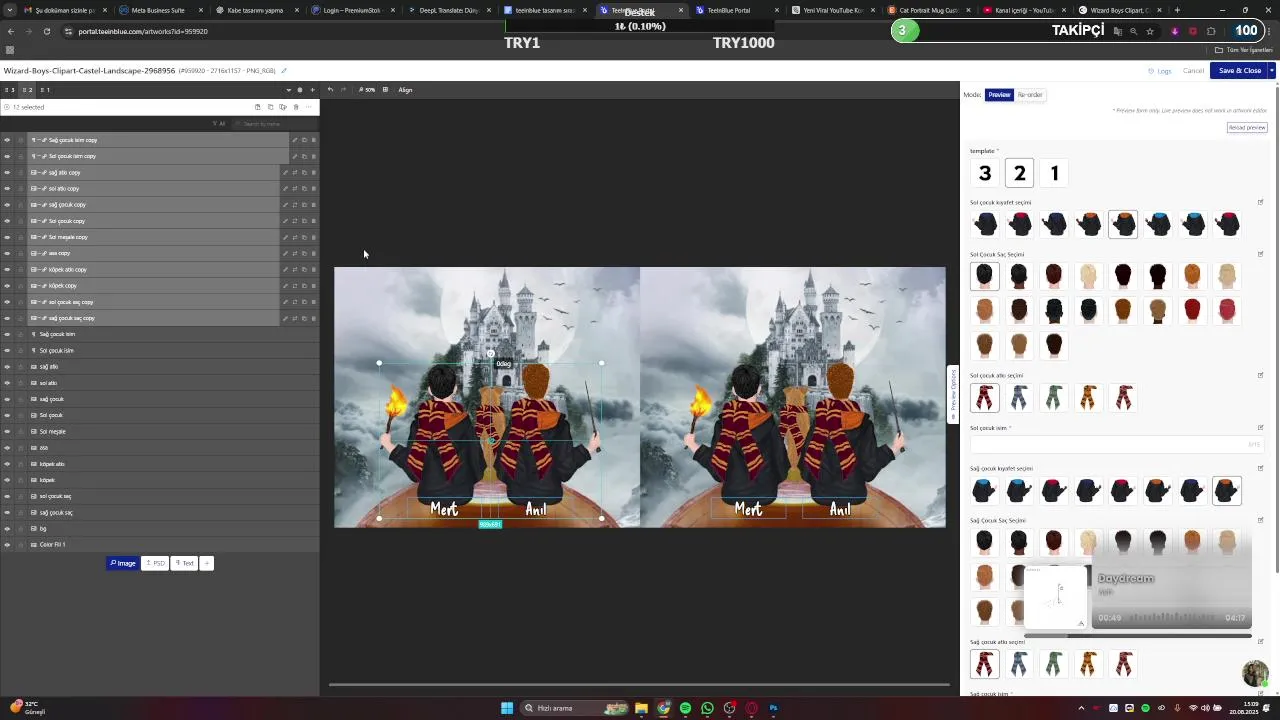Open edit icon for 'Sol çocuk kıyafet seçimi'

pos(1260,202)
